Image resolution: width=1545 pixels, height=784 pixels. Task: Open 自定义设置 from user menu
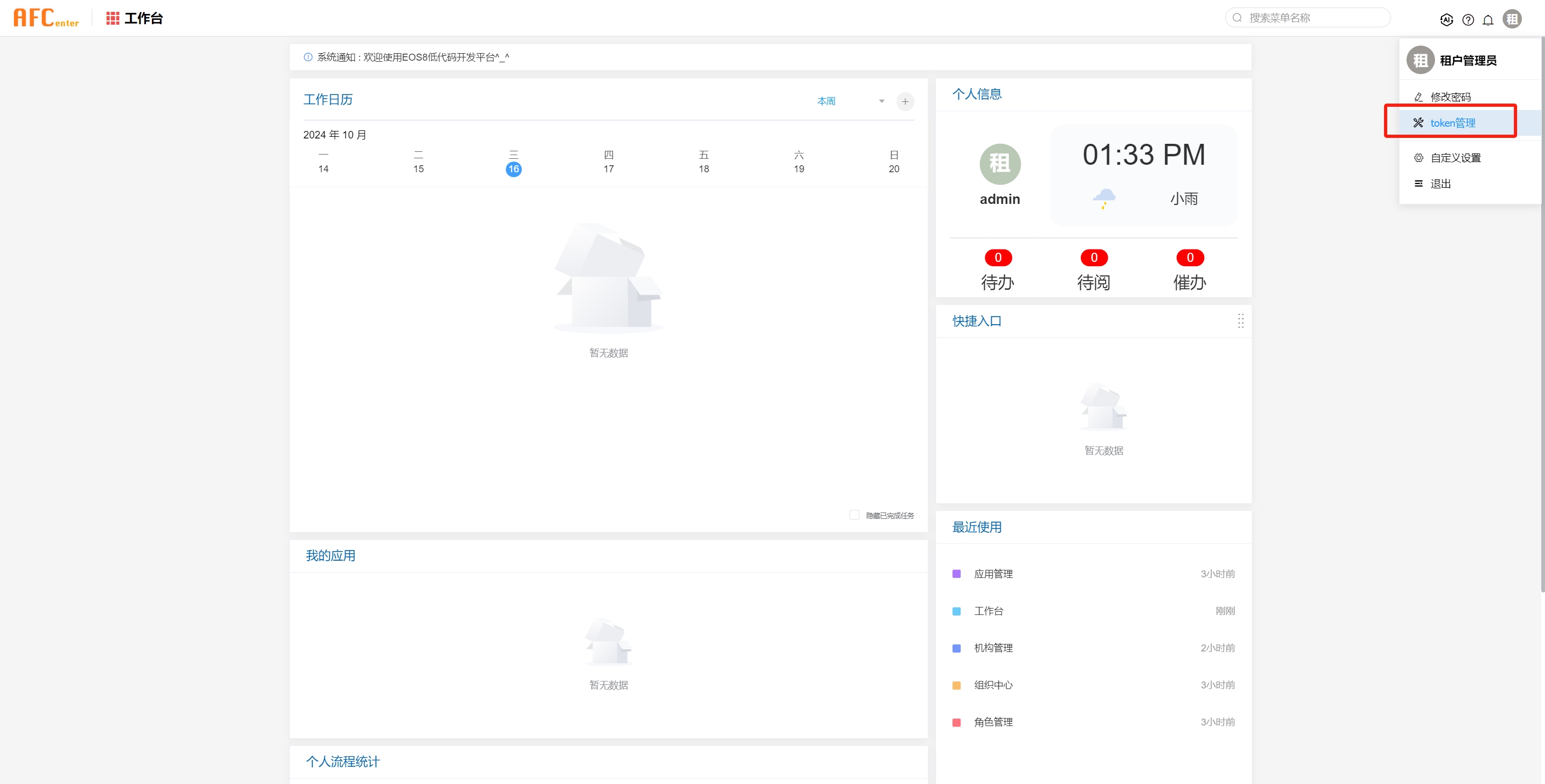(x=1455, y=158)
